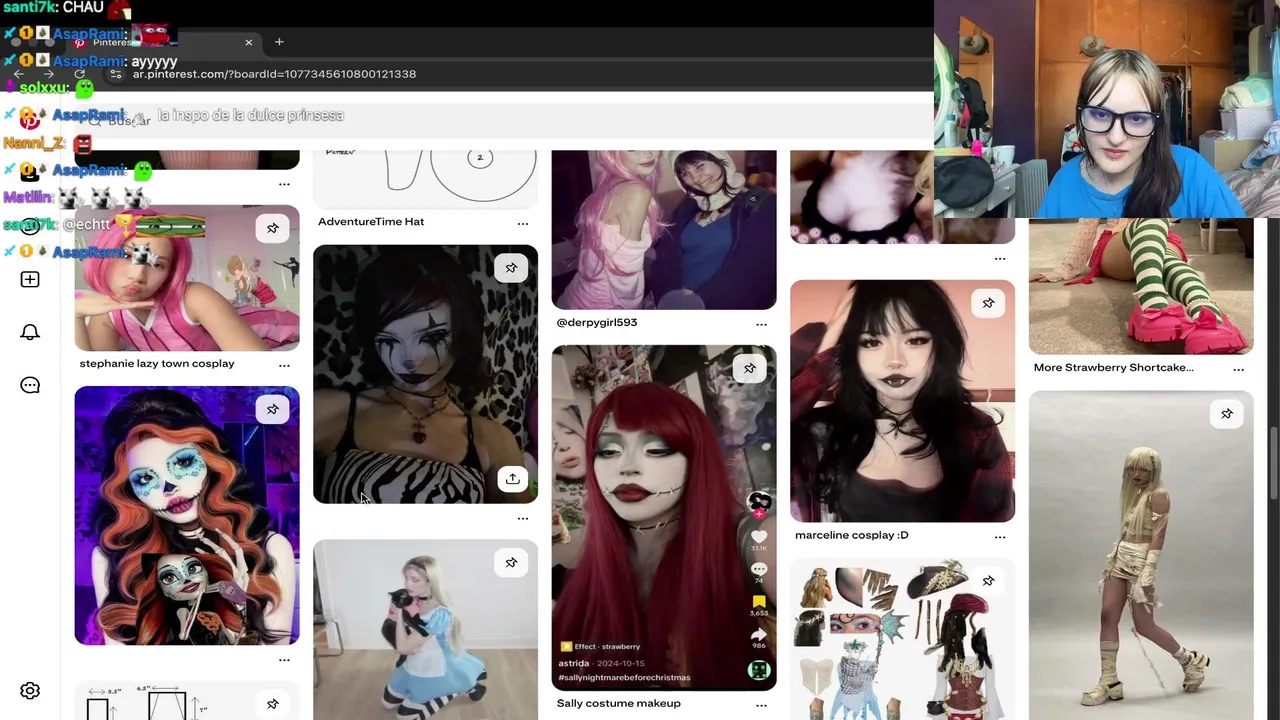Screen dimensions: 1280x720
Task: More options below the clown makeup pin
Action: 523,518
